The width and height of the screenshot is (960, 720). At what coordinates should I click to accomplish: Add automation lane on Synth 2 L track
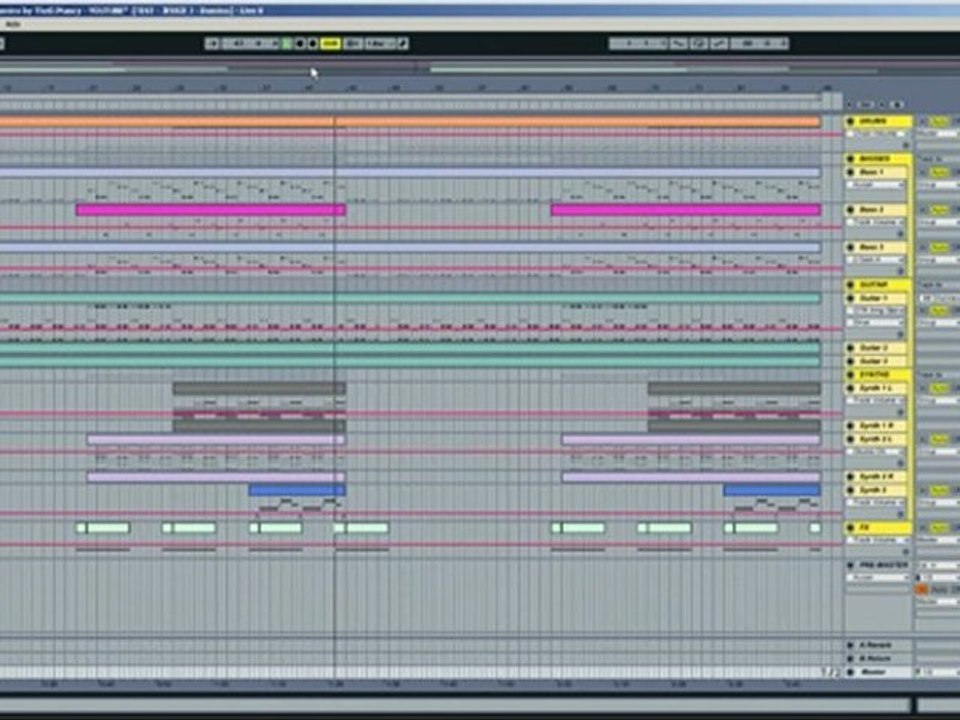point(901,463)
